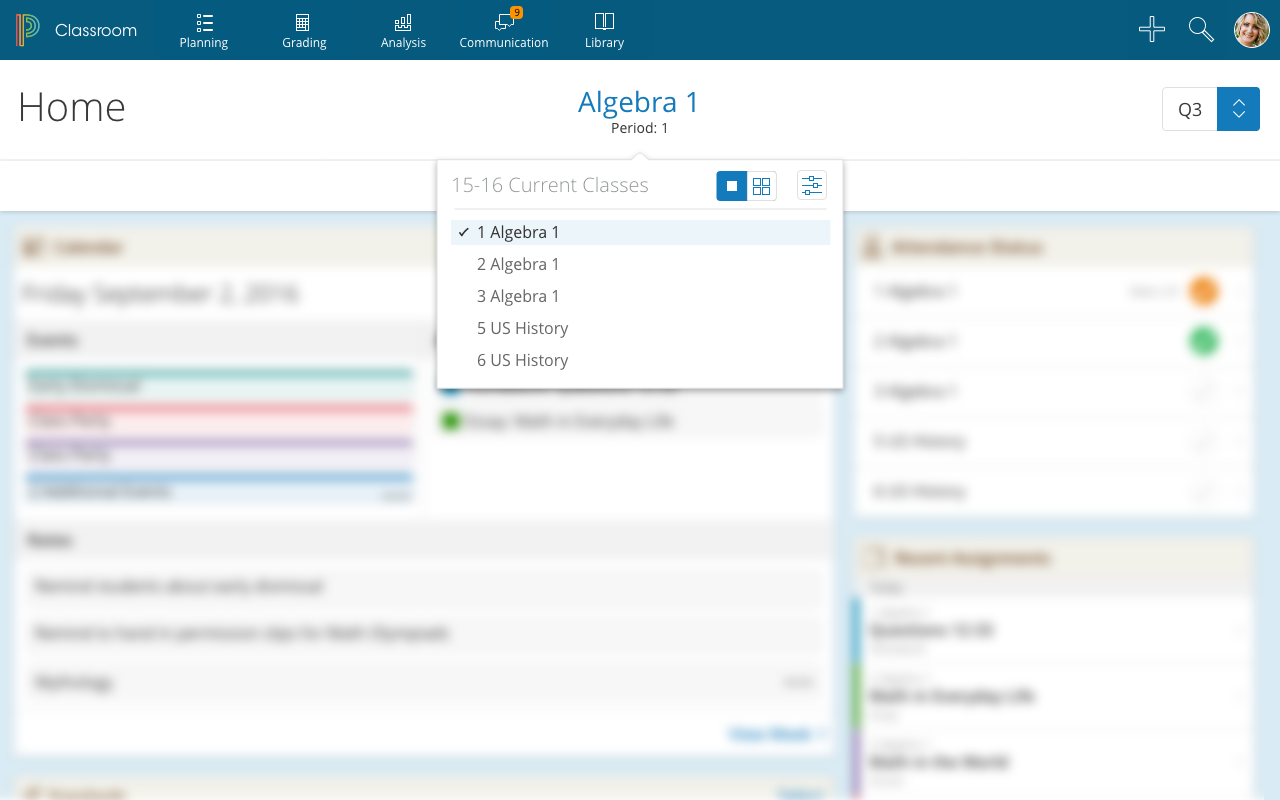Choose 2 Algebra 1 from the class list

coord(518,264)
